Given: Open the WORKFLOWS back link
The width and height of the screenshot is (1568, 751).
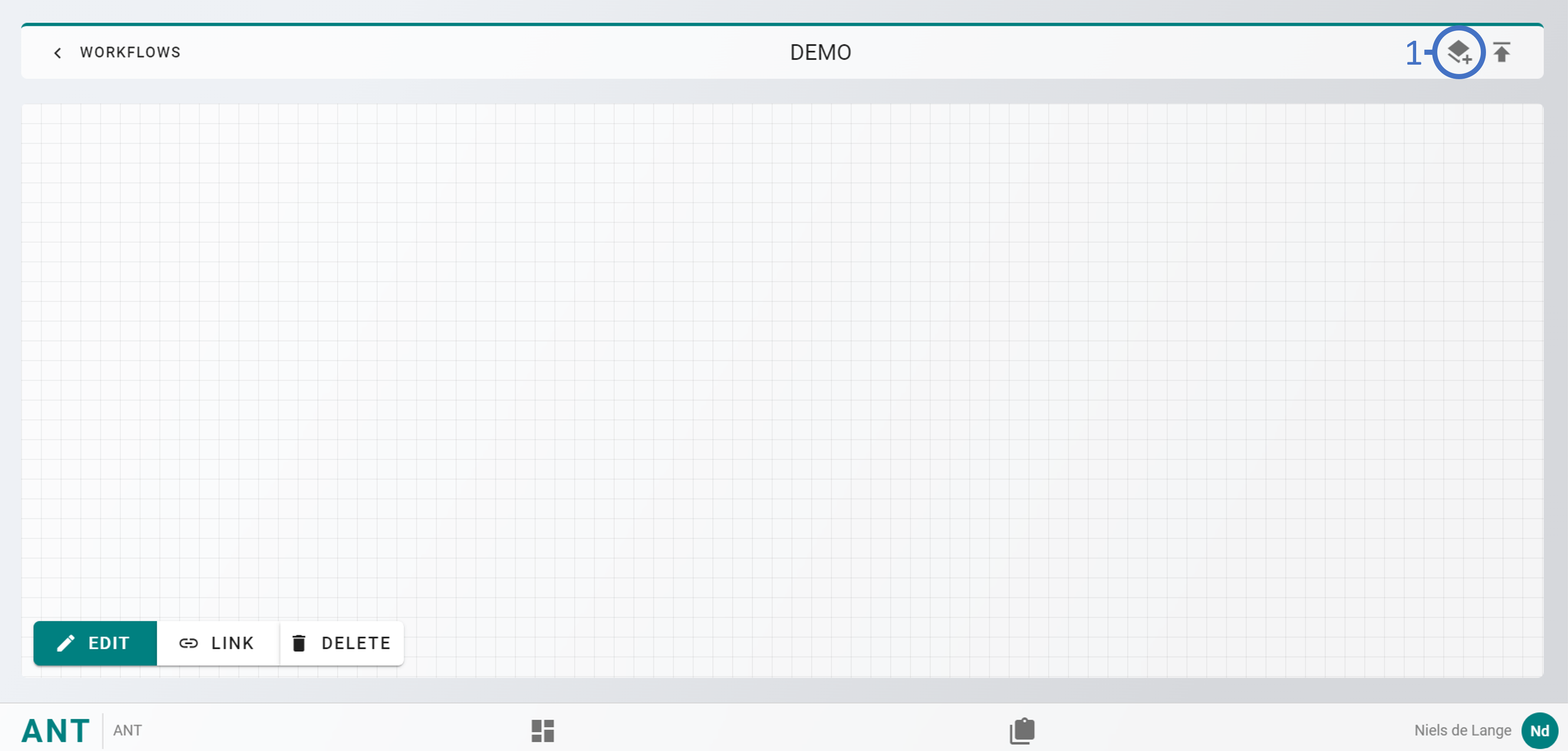Looking at the screenshot, I should pos(130,52).
